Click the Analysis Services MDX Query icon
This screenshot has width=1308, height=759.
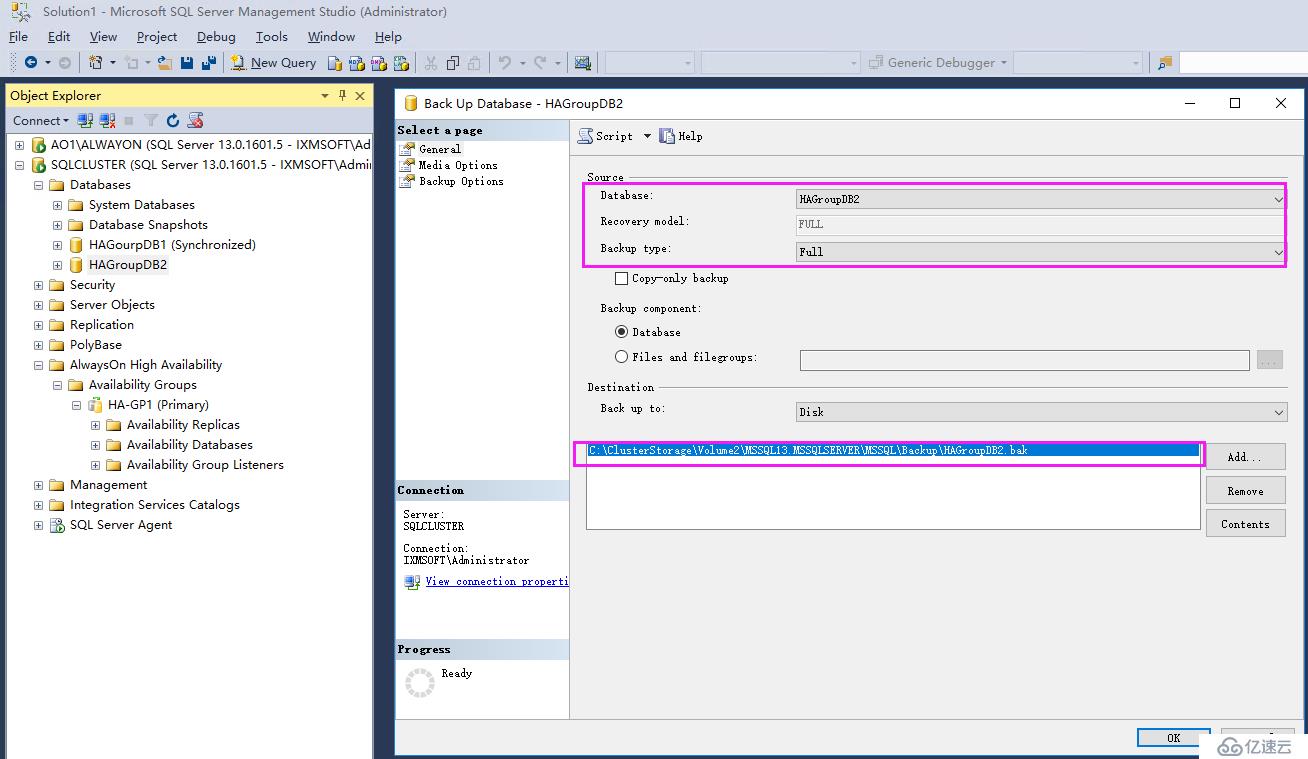pos(357,62)
